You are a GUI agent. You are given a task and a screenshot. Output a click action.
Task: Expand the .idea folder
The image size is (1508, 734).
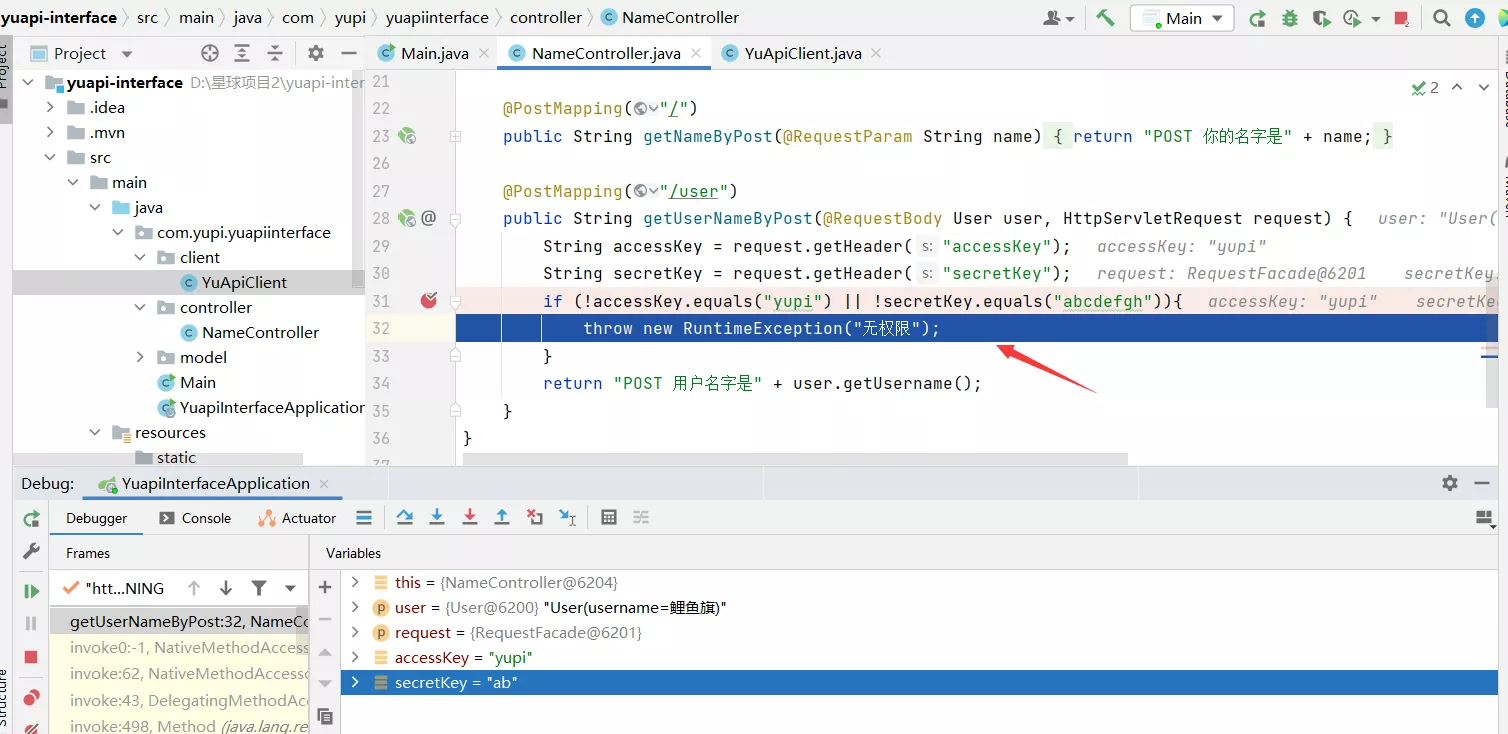50,107
